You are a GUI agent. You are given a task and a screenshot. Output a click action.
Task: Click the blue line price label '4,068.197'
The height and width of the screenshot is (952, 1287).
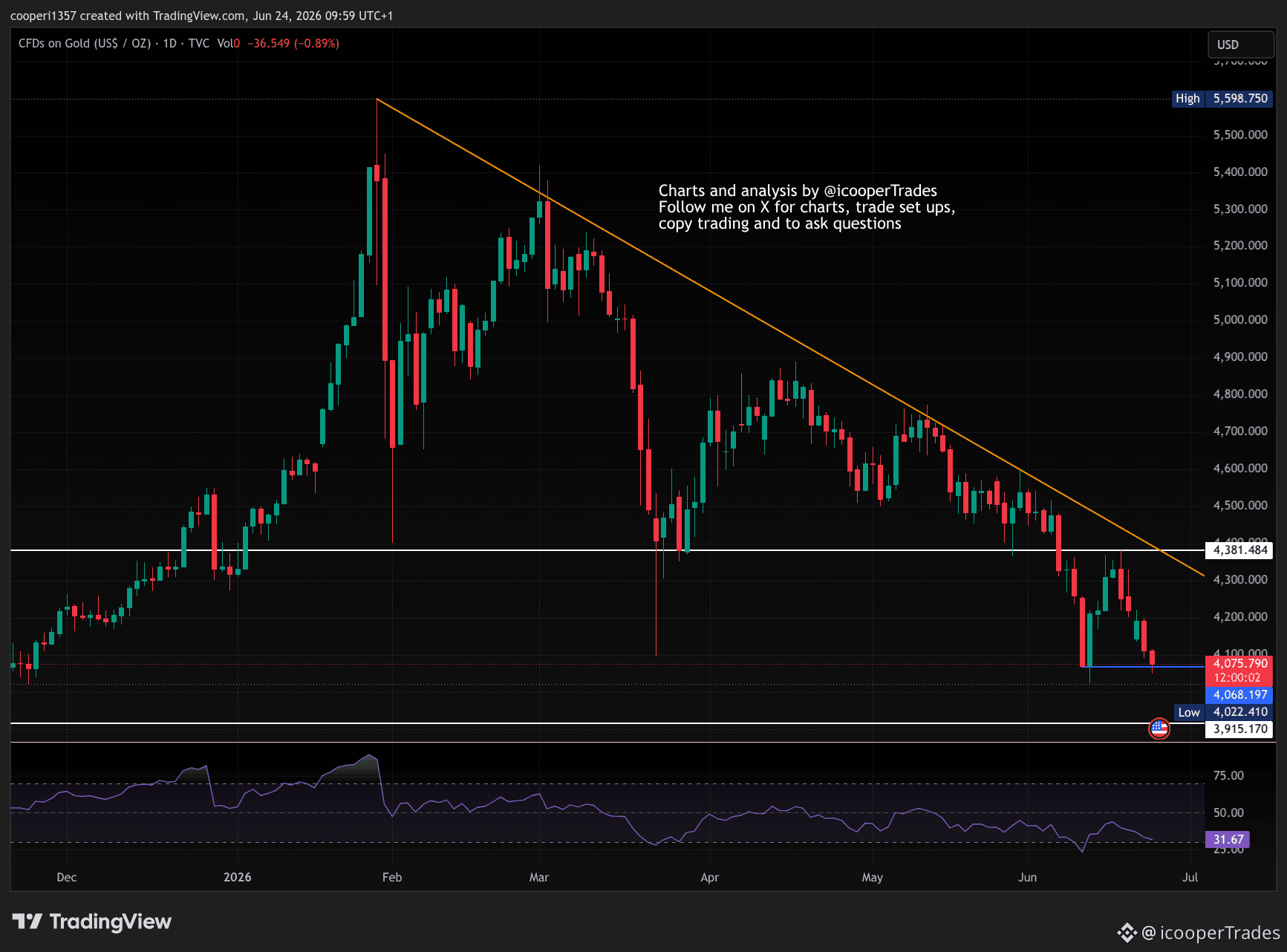pyautogui.click(x=1240, y=695)
